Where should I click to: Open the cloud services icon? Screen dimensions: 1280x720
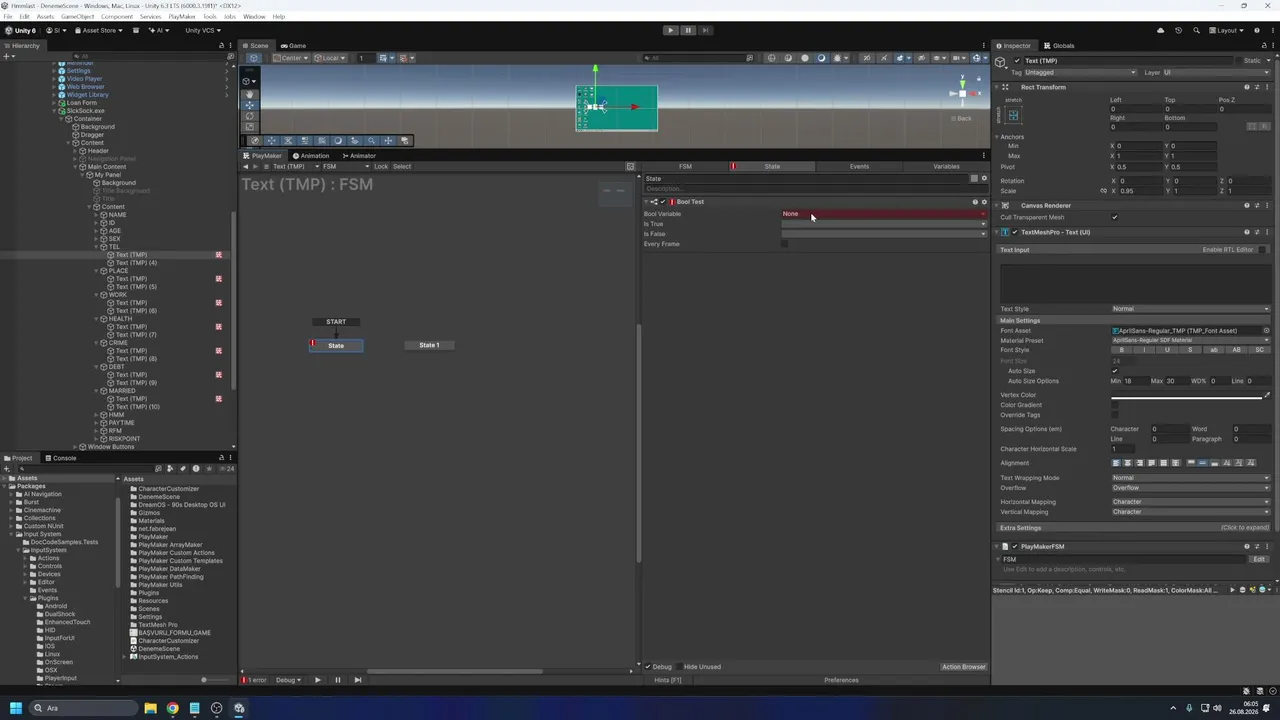click(1161, 30)
